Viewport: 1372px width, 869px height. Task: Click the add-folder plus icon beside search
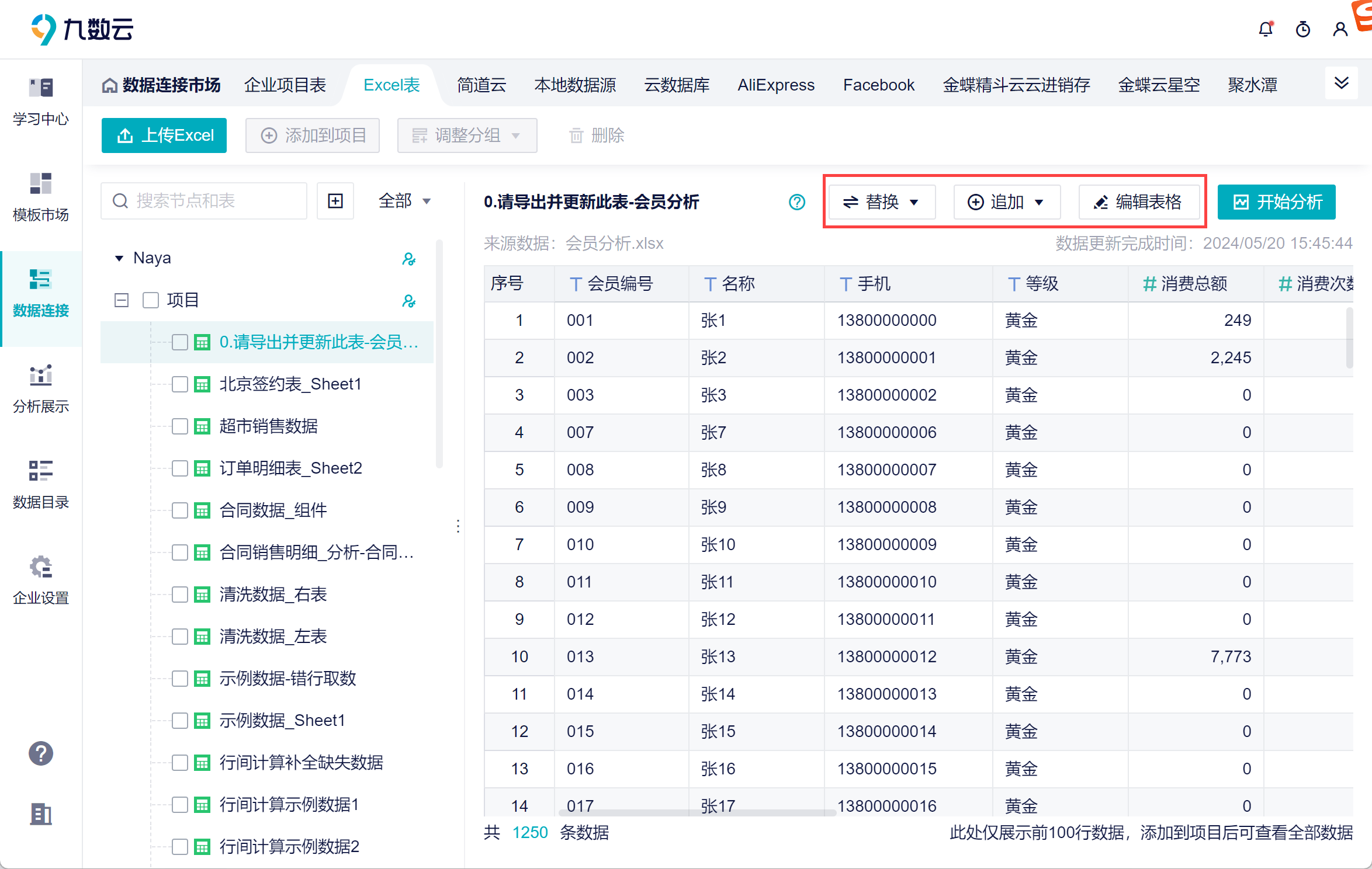tap(335, 201)
